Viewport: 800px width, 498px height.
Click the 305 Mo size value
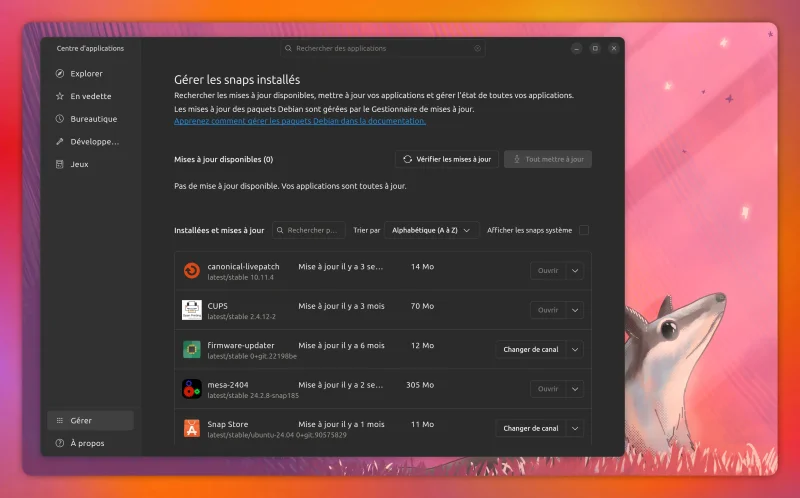tap(420, 385)
